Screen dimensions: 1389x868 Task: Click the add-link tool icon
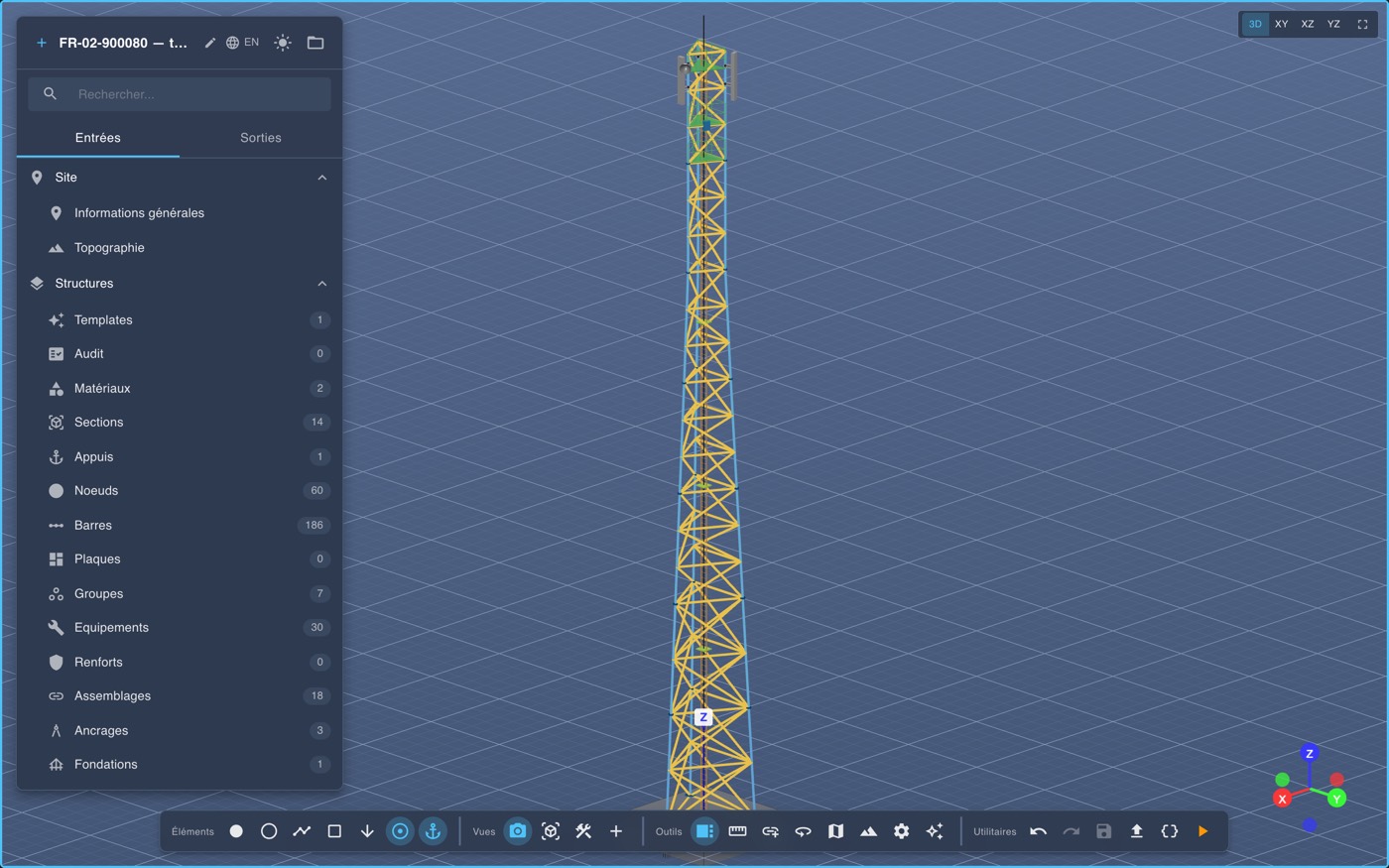point(770,831)
